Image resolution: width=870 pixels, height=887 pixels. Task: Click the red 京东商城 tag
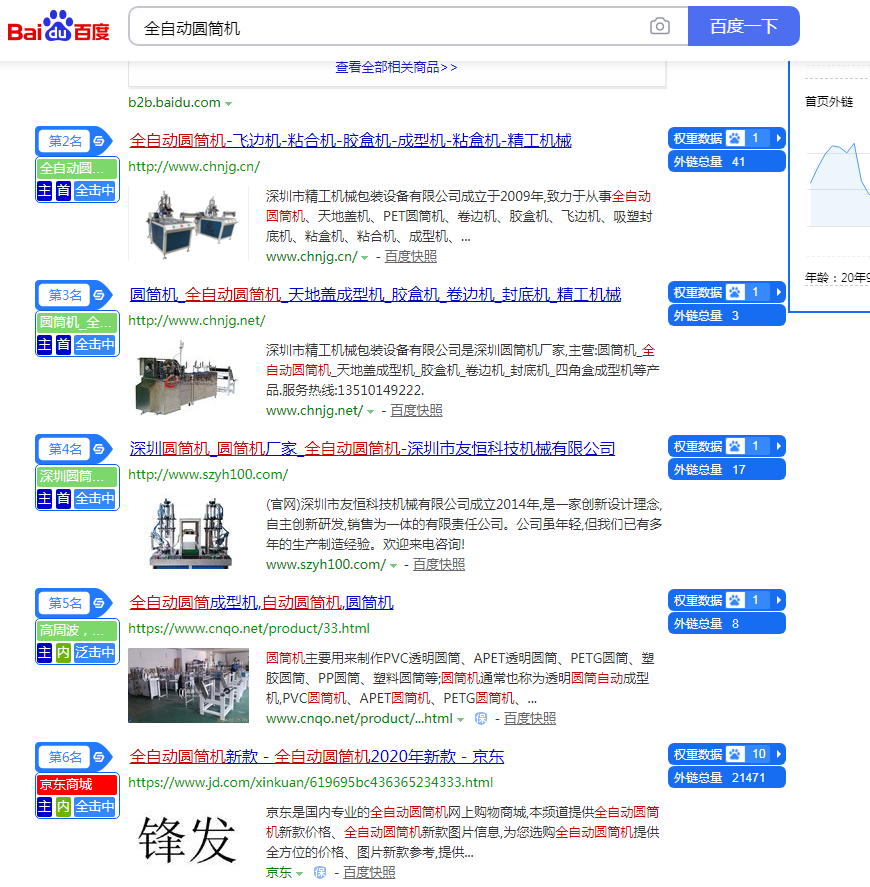tap(77, 784)
